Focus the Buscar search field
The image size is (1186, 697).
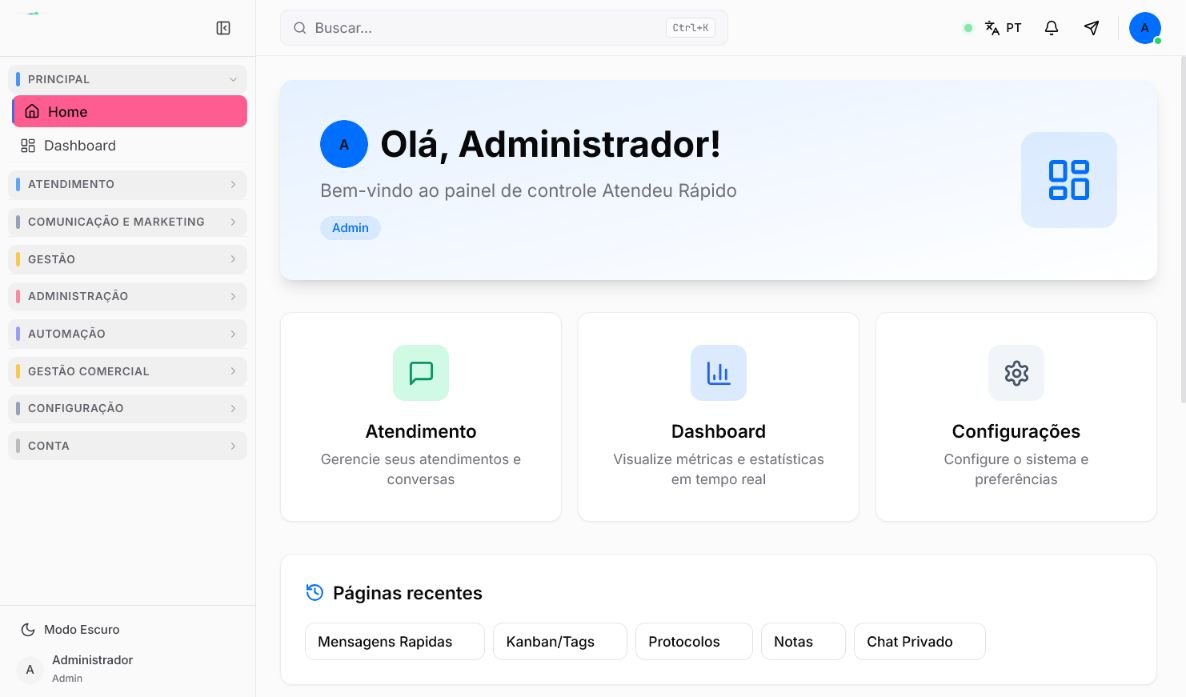504,28
